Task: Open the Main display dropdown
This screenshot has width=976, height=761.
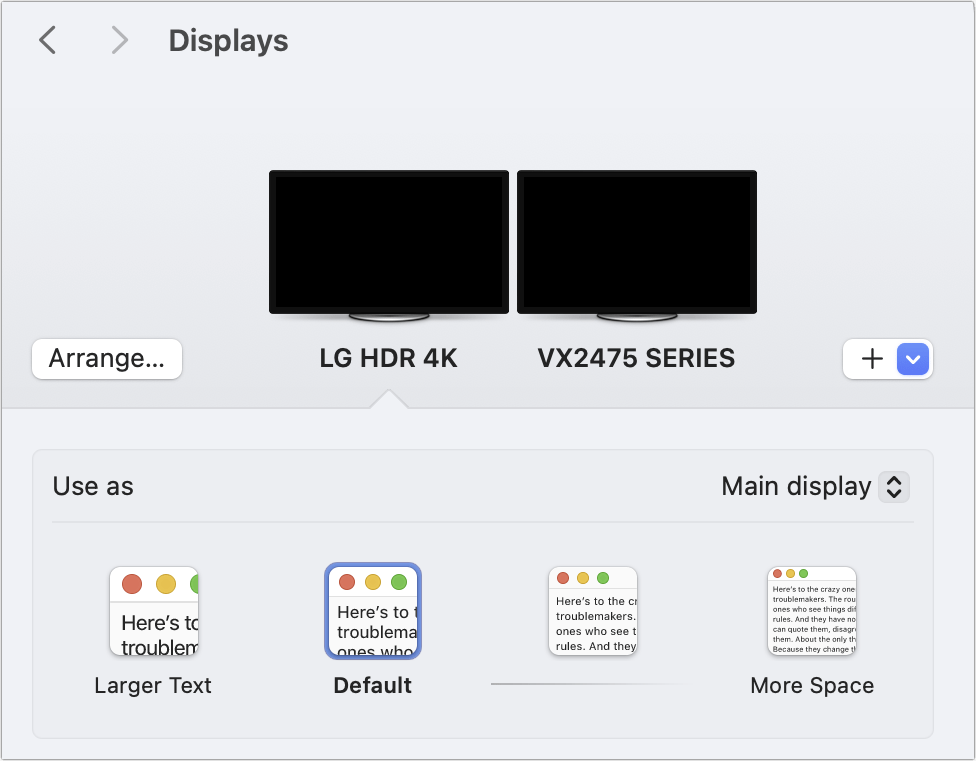Action: point(797,487)
